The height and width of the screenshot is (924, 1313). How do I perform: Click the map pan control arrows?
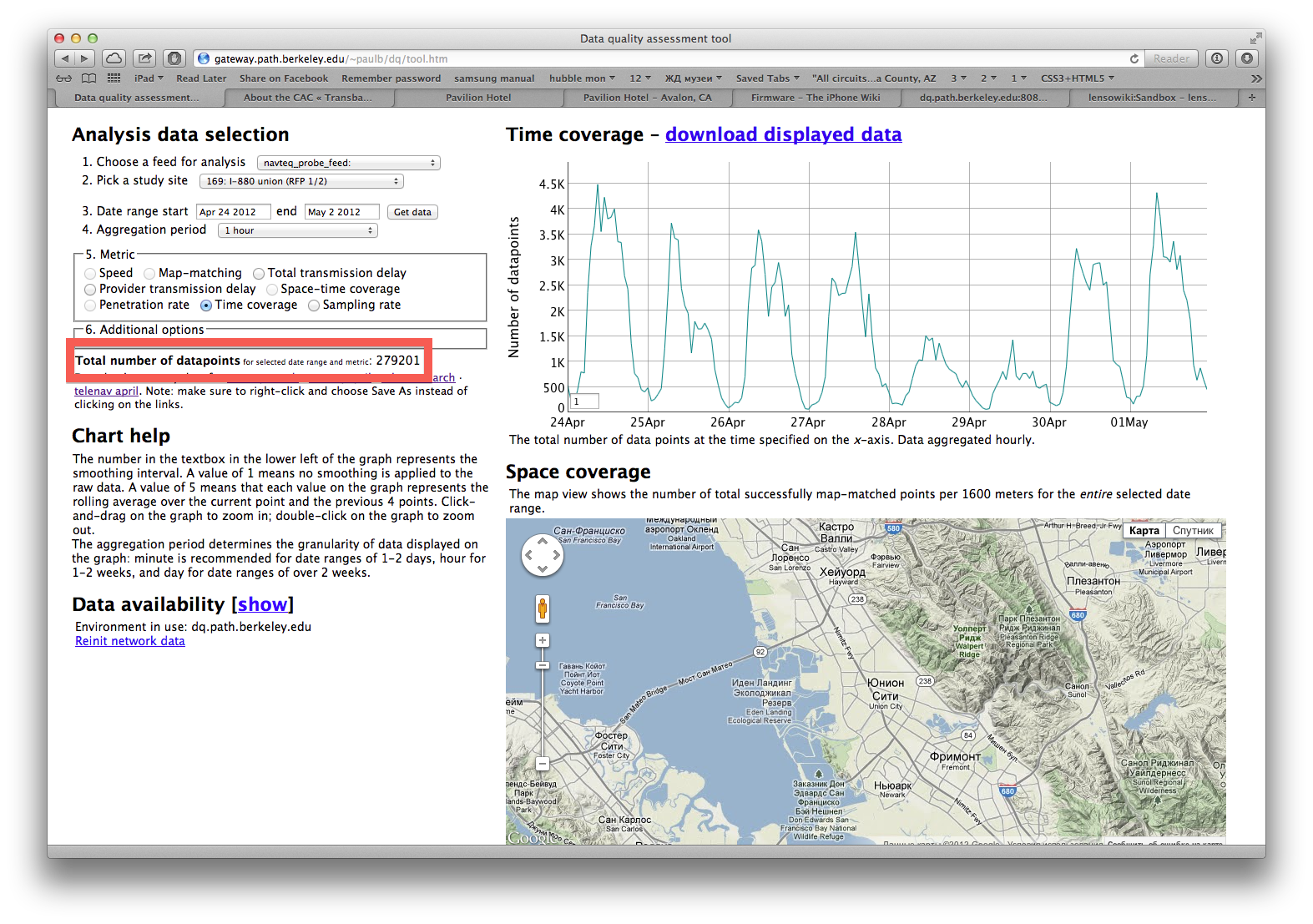point(543,555)
